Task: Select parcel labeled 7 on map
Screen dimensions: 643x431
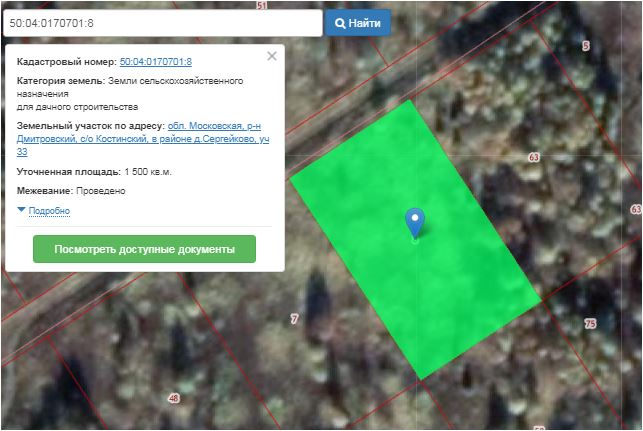Action: (293, 319)
